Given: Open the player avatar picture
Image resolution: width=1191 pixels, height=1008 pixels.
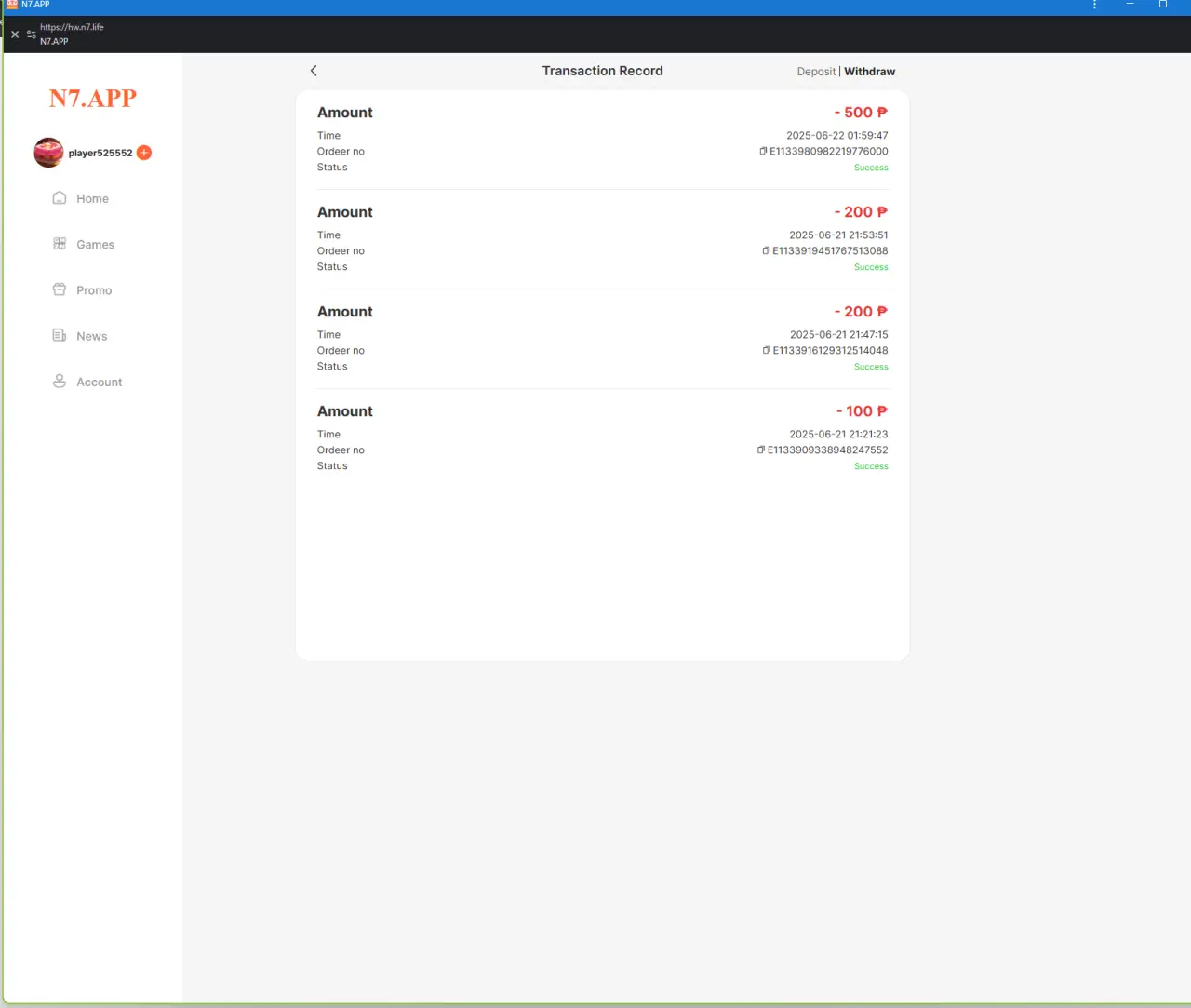Looking at the screenshot, I should click(x=48, y=153).
